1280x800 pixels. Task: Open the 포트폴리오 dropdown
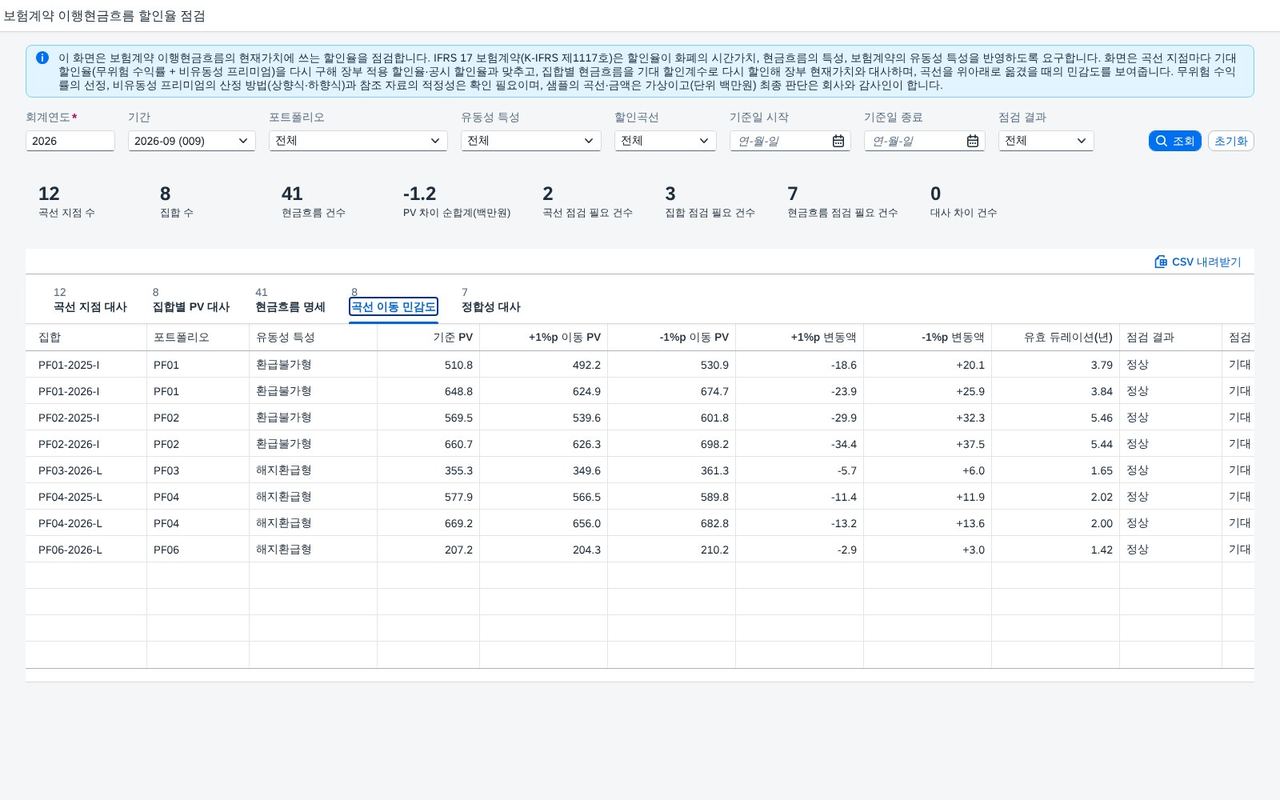pos(360,141)
